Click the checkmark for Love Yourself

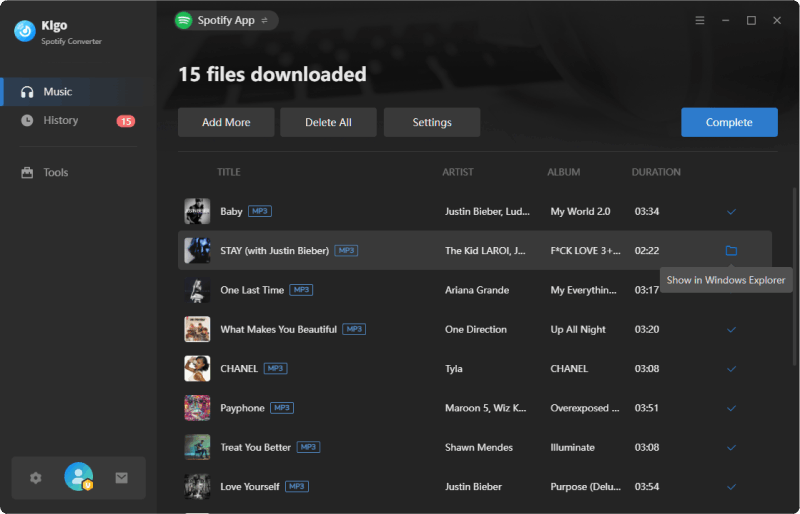731,487
